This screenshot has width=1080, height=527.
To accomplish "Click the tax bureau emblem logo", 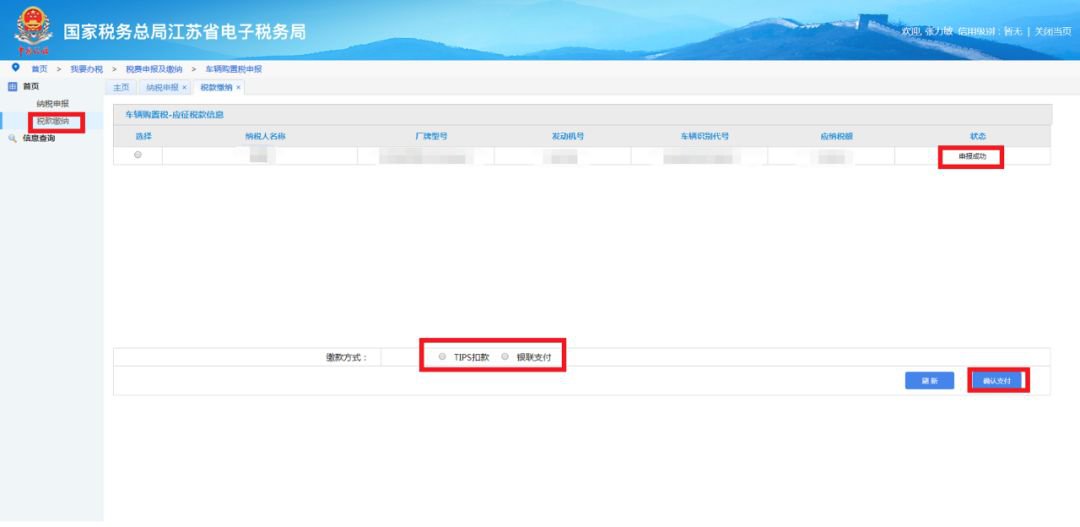I will 33,30.
